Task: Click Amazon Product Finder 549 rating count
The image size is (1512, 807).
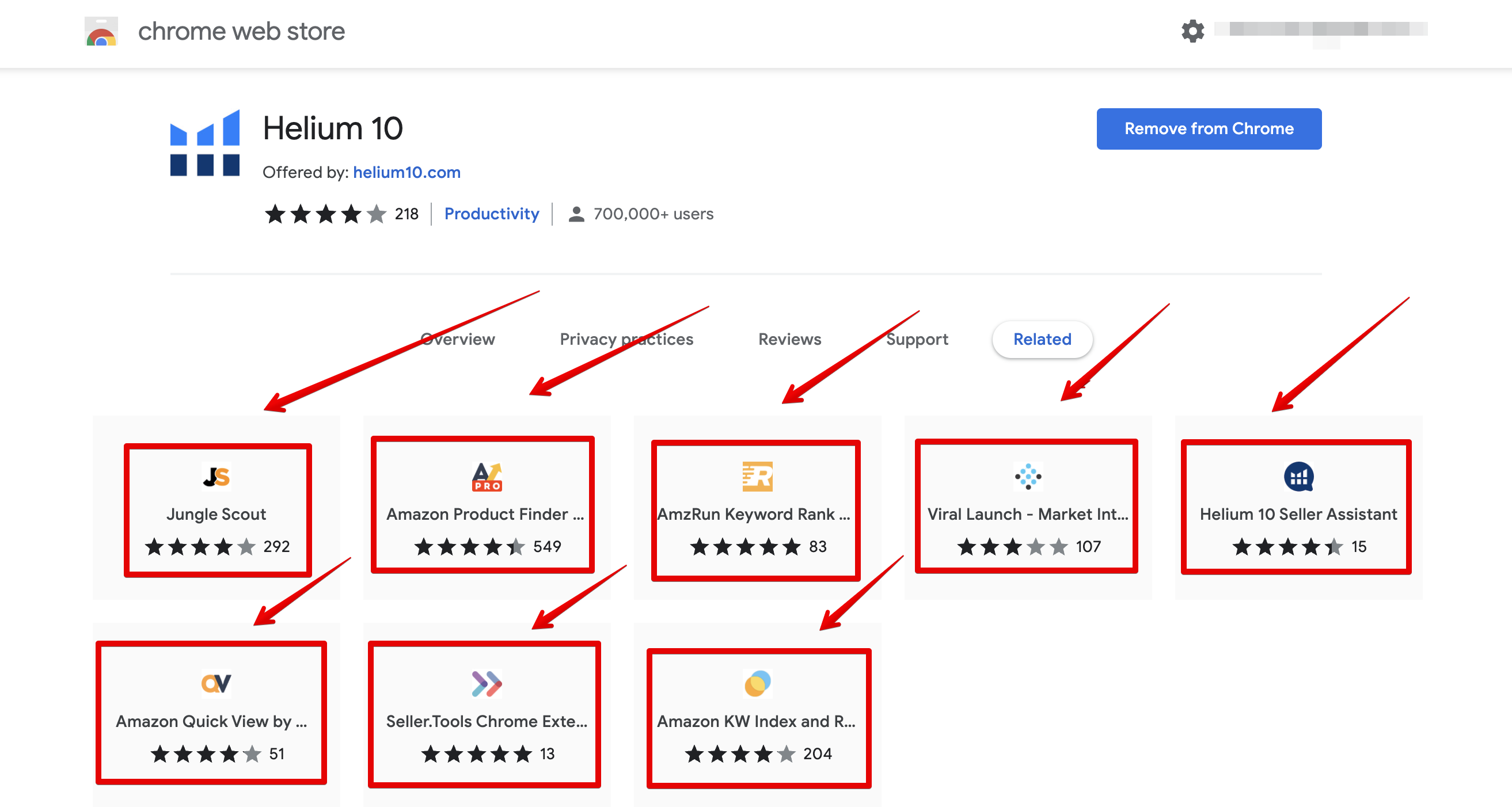Action: point(547,547)
